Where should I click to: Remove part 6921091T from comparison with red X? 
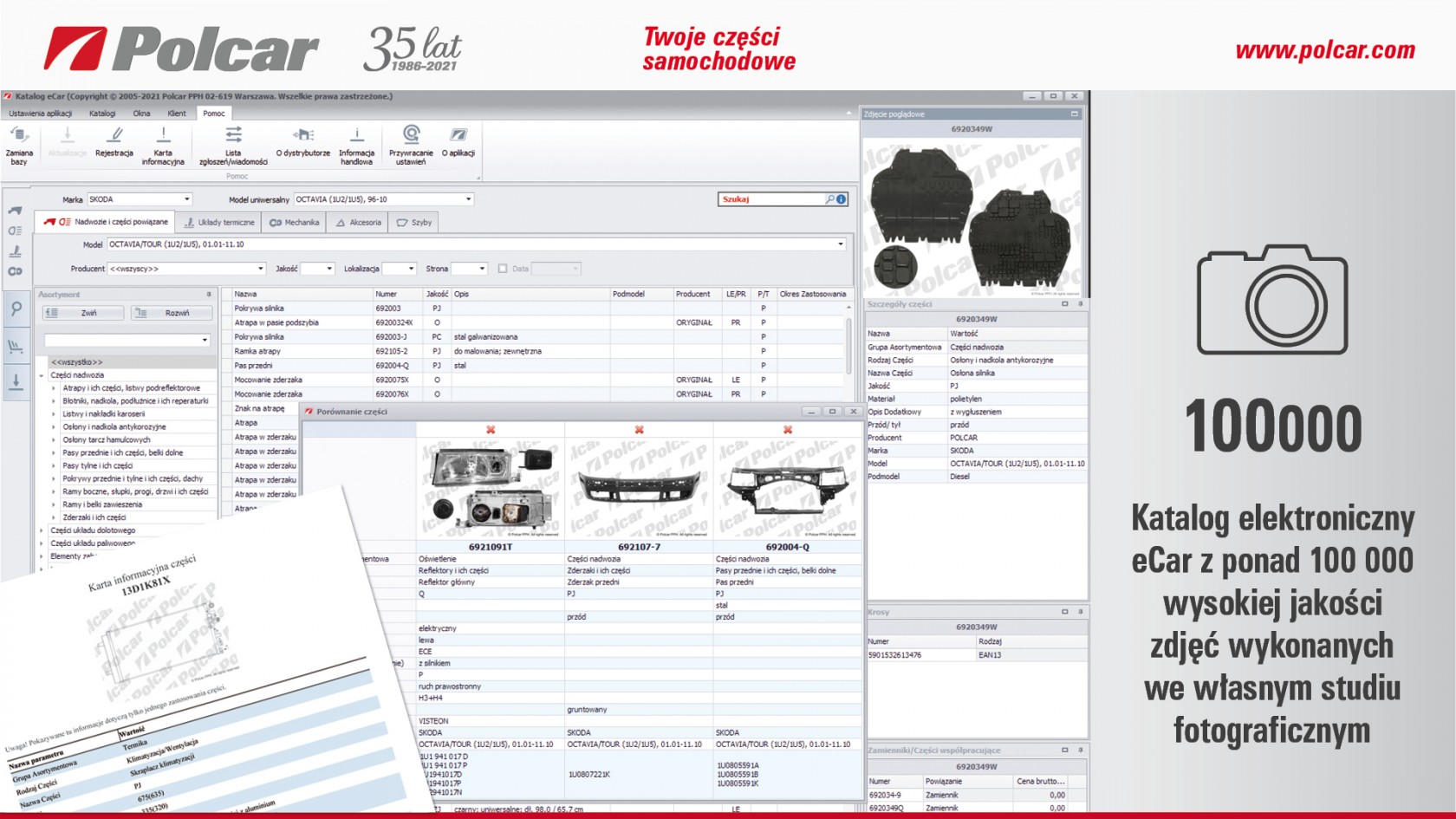point(491,430)
